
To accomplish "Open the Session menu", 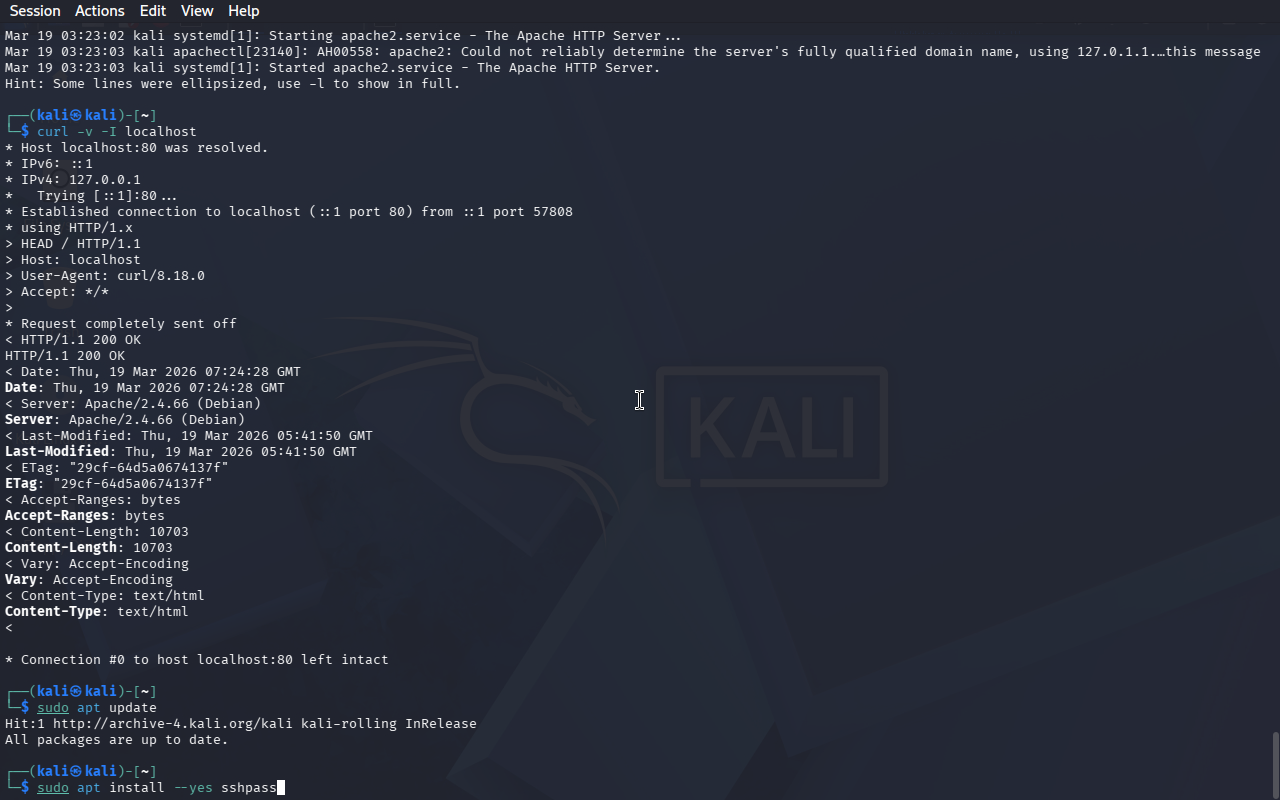I will 35,11.
